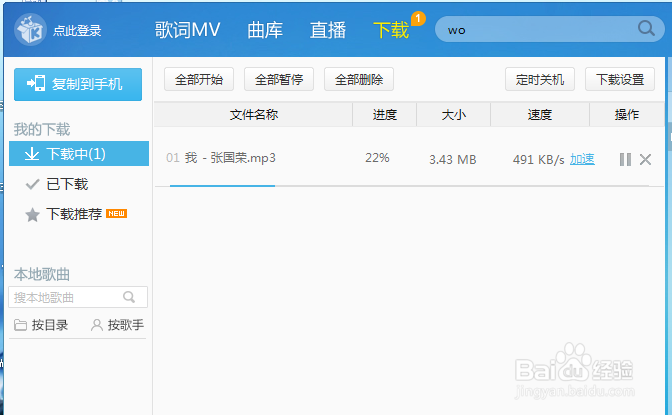Go to the 直播 live tab
Viewport: 672px width, 415px height.
(x=328, y=30)
